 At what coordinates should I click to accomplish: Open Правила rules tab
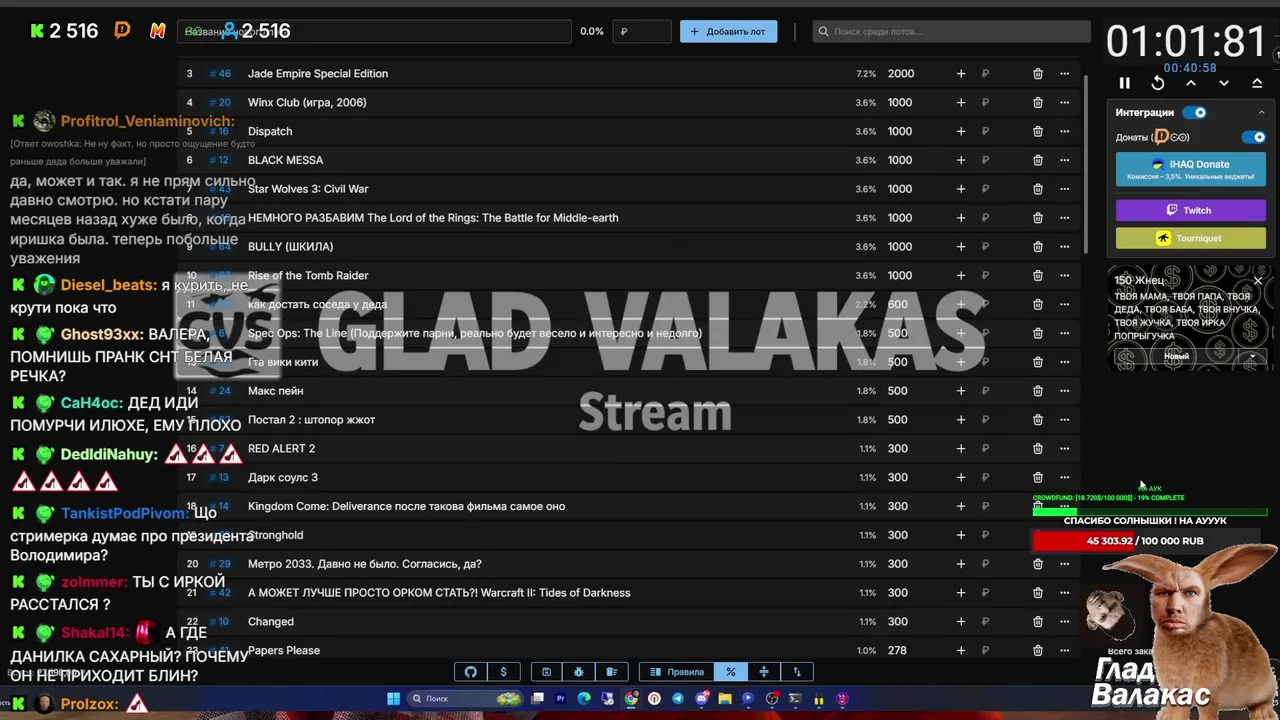pos(677,672)
